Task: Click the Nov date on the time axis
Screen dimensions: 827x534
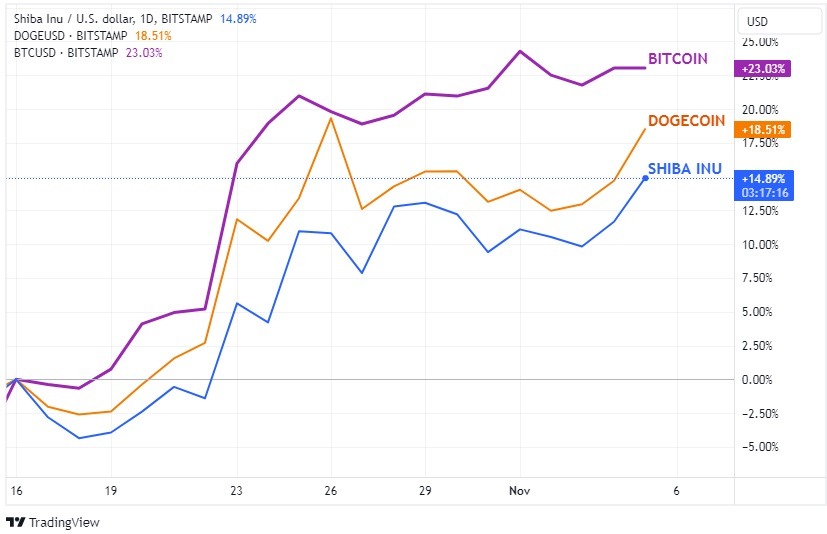Action: (x=520, y=491)
